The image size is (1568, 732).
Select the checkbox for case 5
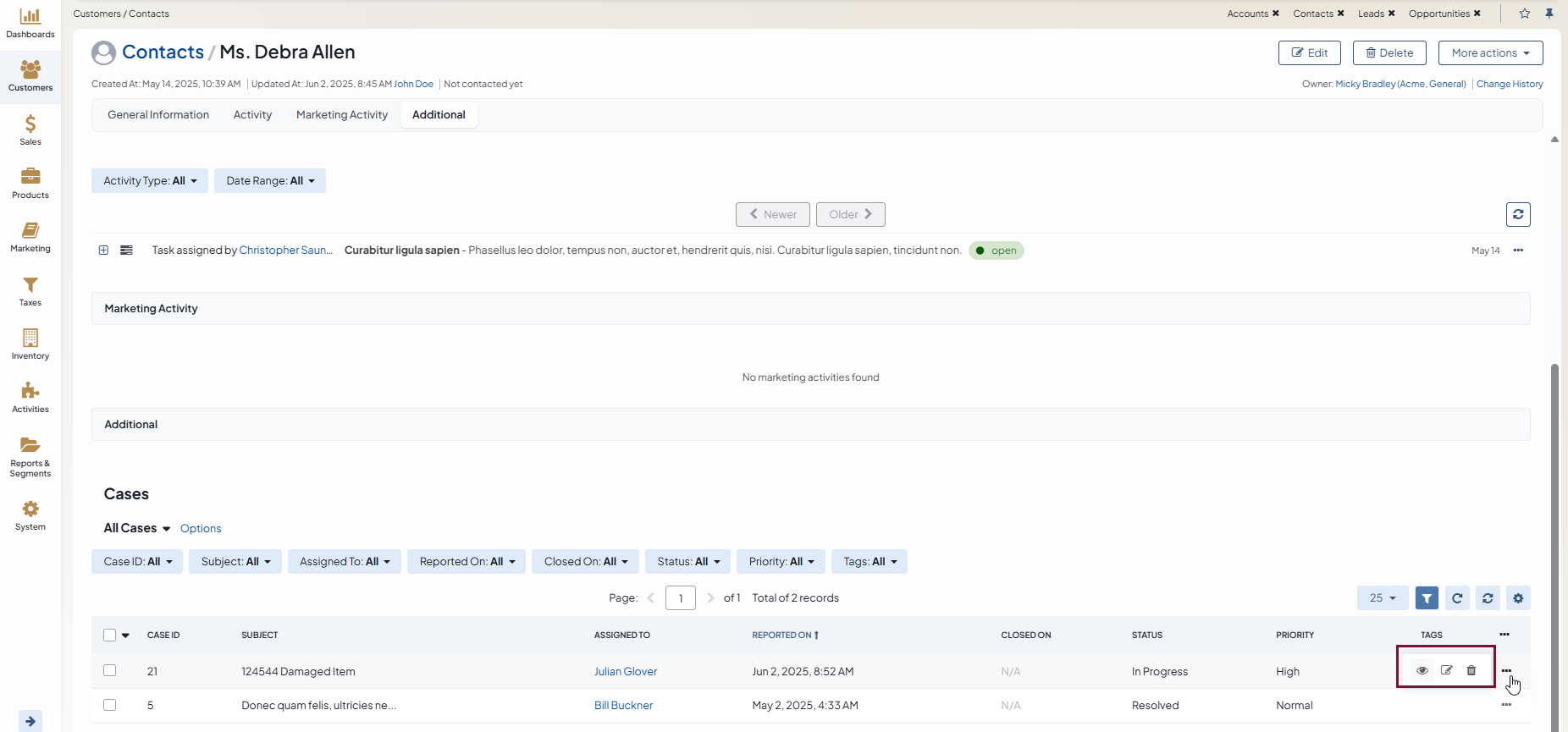(x=110, y=705)
